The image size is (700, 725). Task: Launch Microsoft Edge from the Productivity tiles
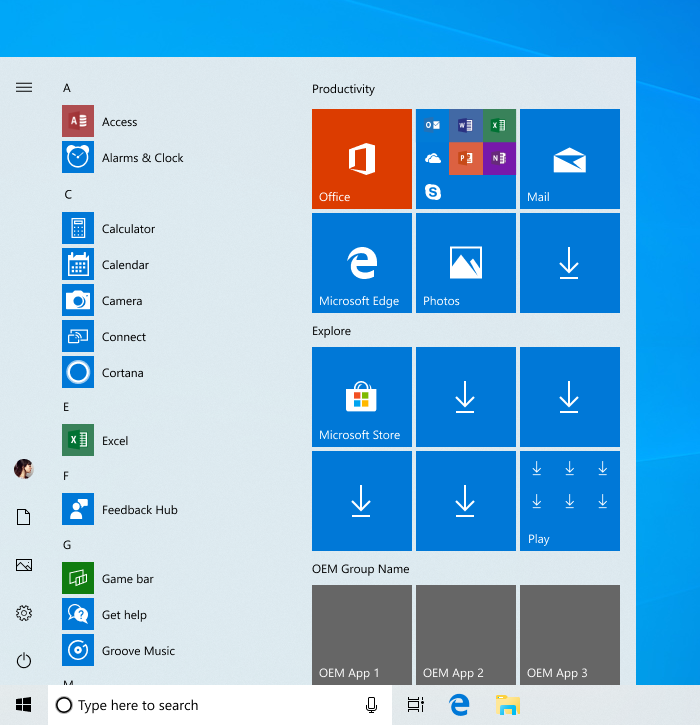point(361,263)
